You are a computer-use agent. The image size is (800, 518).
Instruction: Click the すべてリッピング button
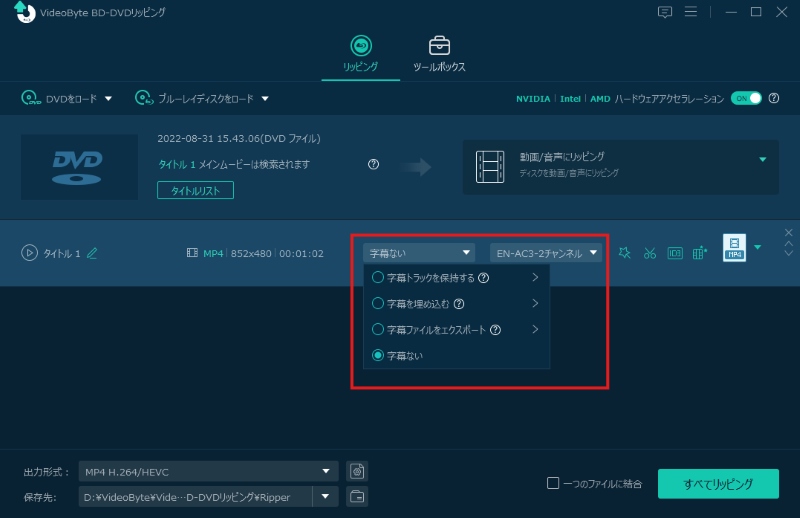(x=717, y=484)
